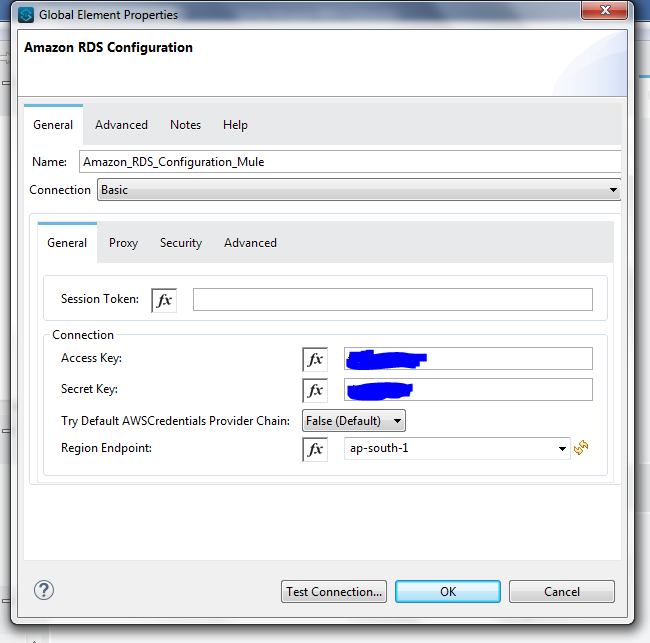
Task: Click into the Session Token input field
Action: [393, 299]
